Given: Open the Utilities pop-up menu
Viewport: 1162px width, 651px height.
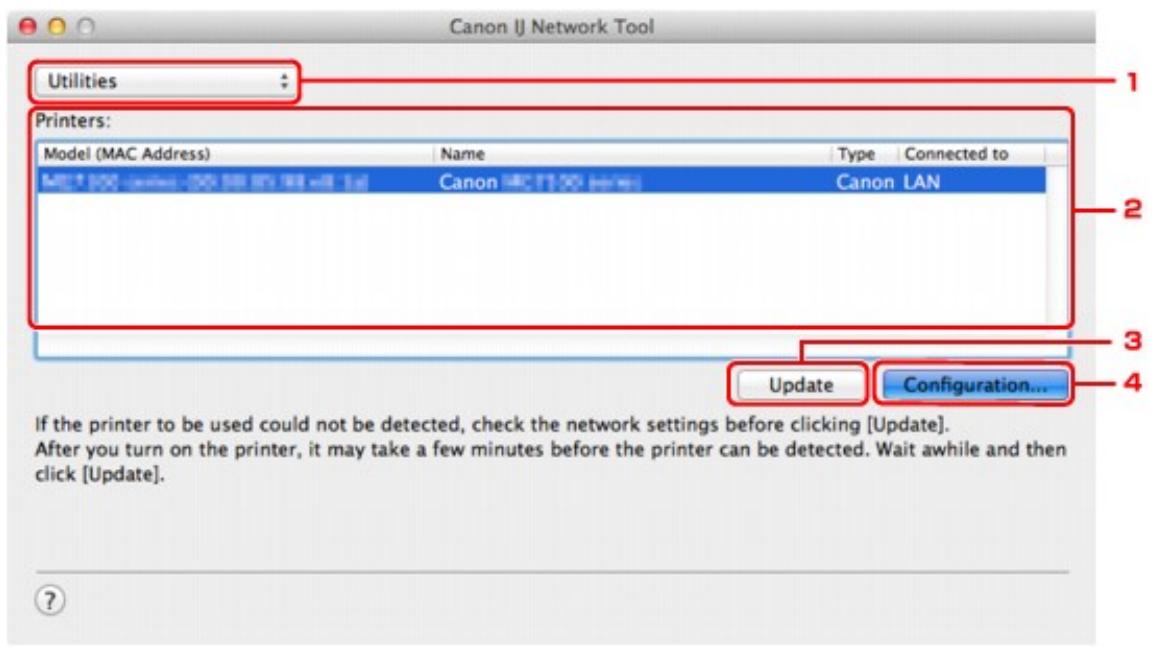Looking at the screenshot, I should [165, 82].
